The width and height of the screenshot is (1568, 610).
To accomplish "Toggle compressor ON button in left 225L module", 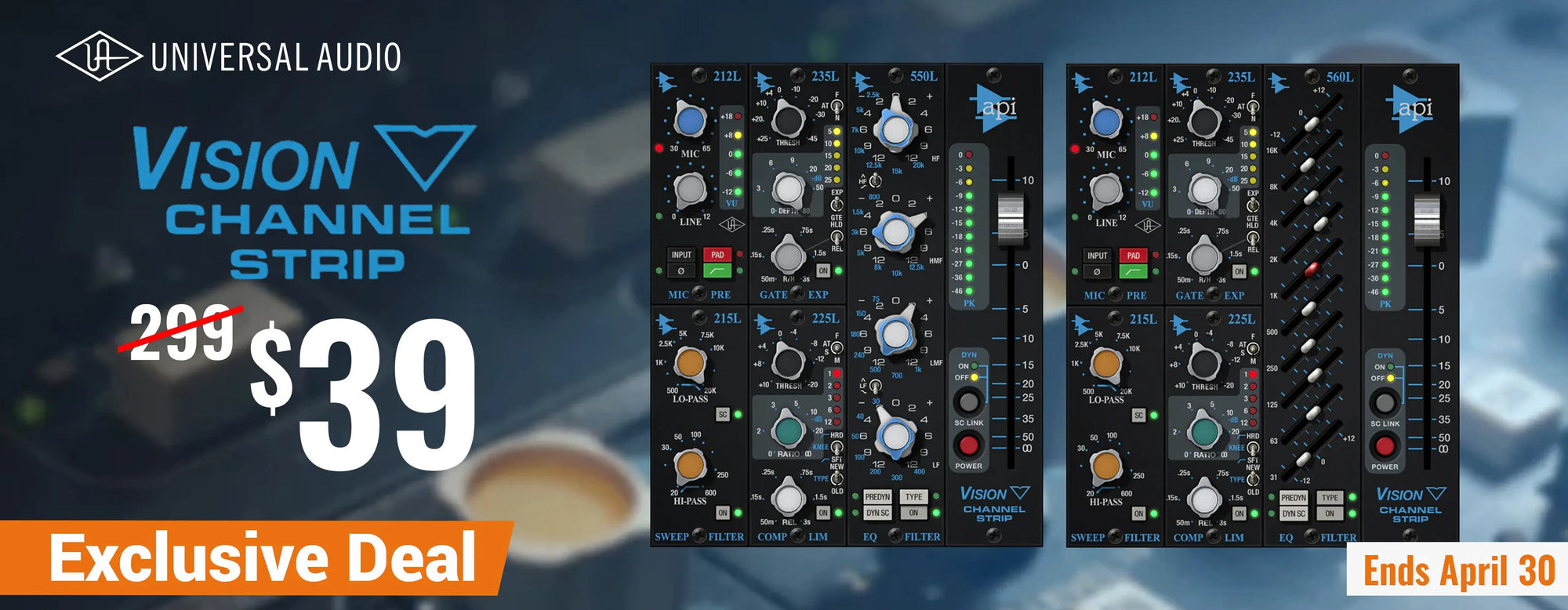I will pyautogui.click(x=822, y=513).
